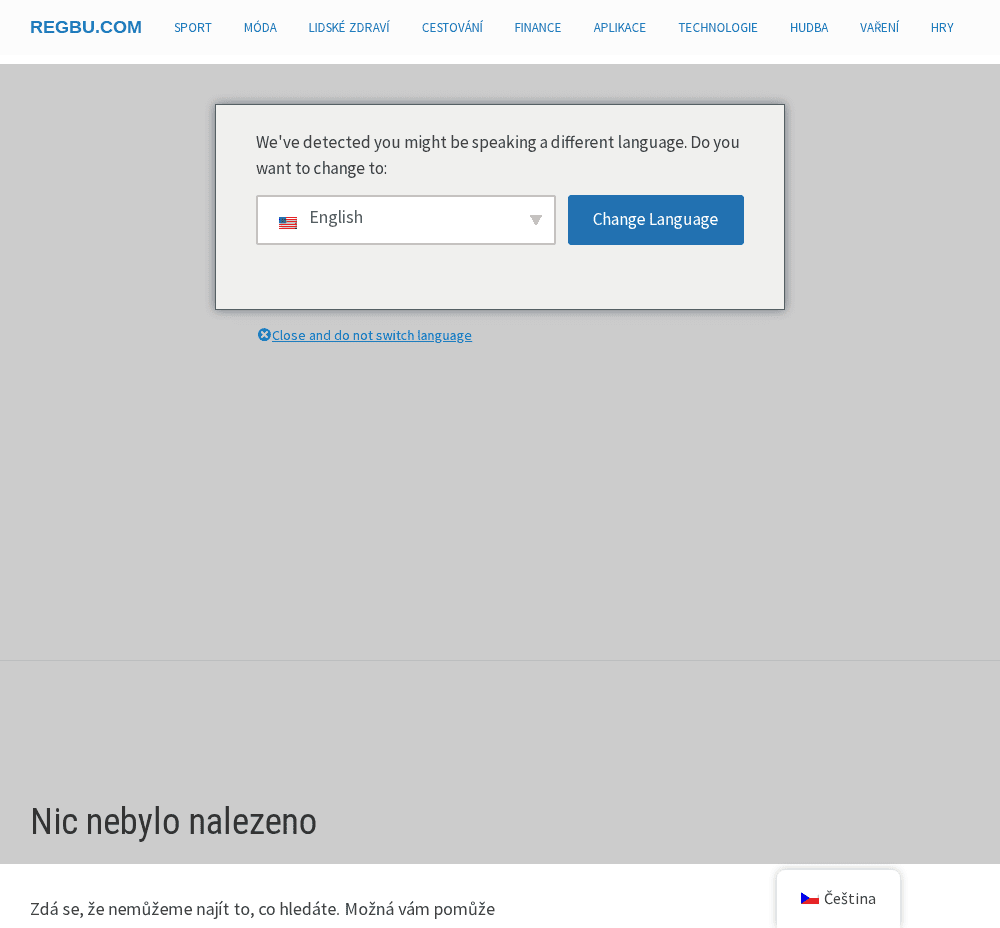Image resolution: width=1000 pixels, height=928 pixels.
Task: Open the Lidské zdraví section
Action: (349, 28)
